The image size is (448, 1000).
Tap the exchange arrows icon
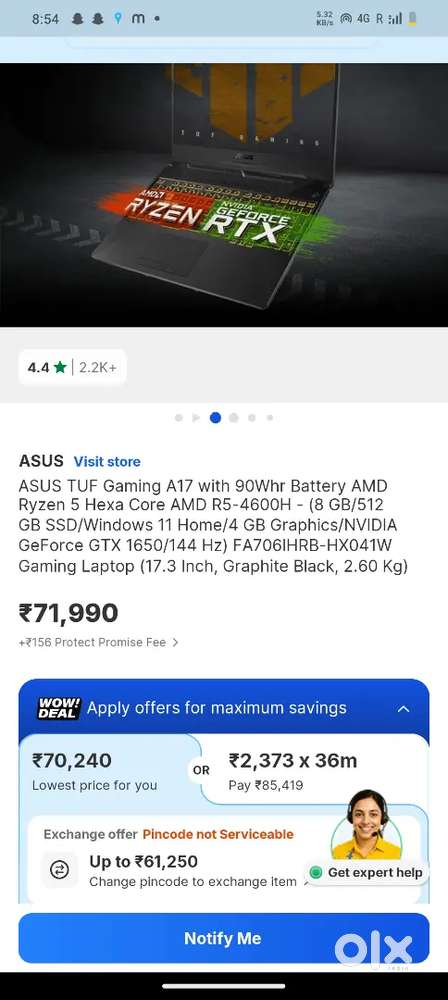[59, 871]
